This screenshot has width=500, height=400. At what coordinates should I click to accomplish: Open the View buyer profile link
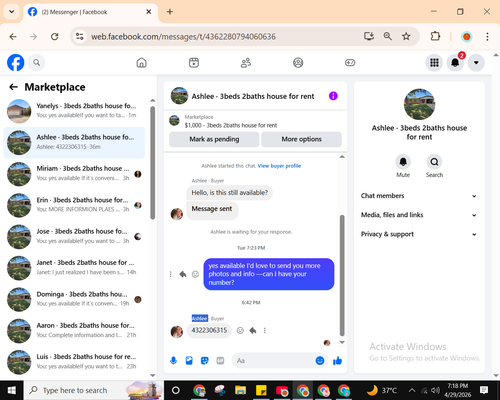[279, 166]
